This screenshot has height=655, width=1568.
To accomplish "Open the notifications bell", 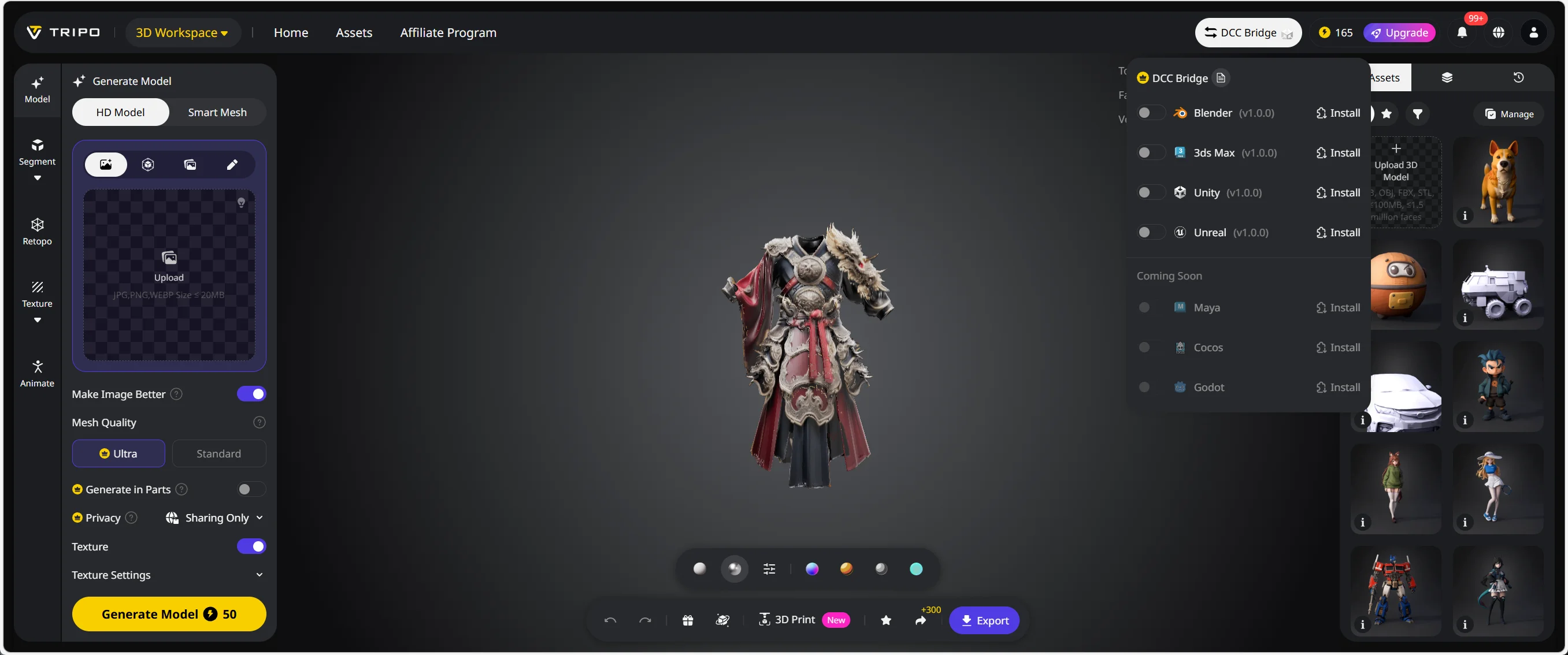I will [x=1462, y=33].
